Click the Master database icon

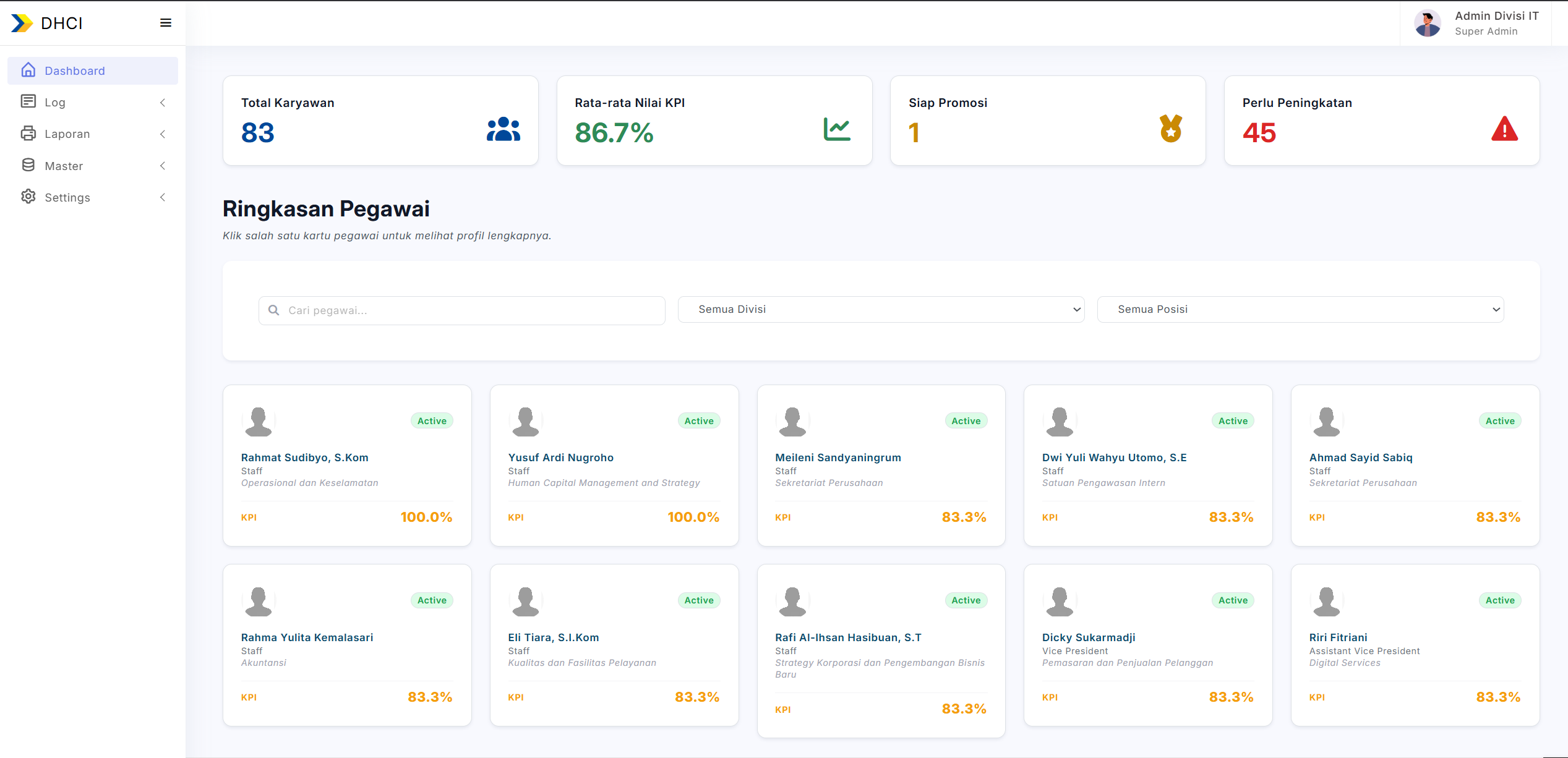(x=28, y=165)
